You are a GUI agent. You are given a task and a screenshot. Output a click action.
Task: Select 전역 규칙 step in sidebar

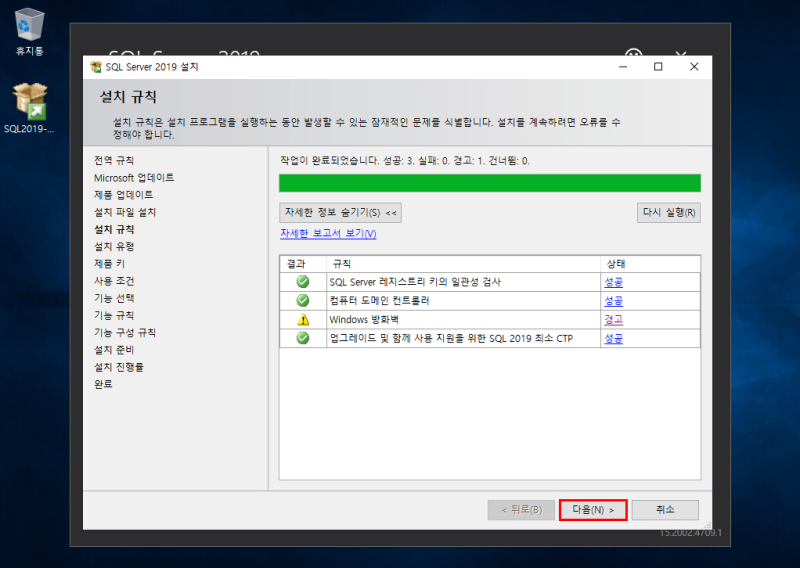click(x=114, y=160)
